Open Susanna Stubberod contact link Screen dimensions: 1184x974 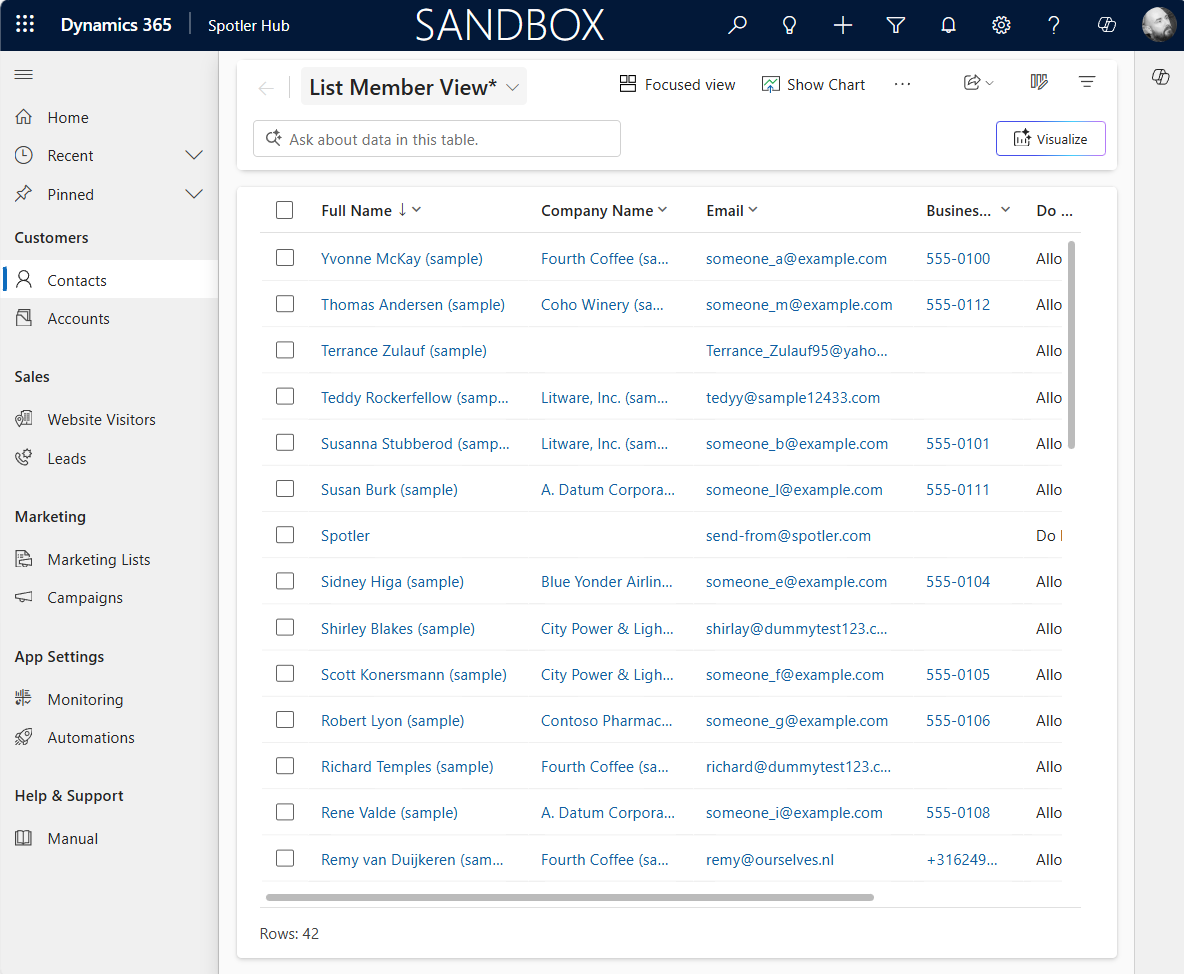coord(415,444)
